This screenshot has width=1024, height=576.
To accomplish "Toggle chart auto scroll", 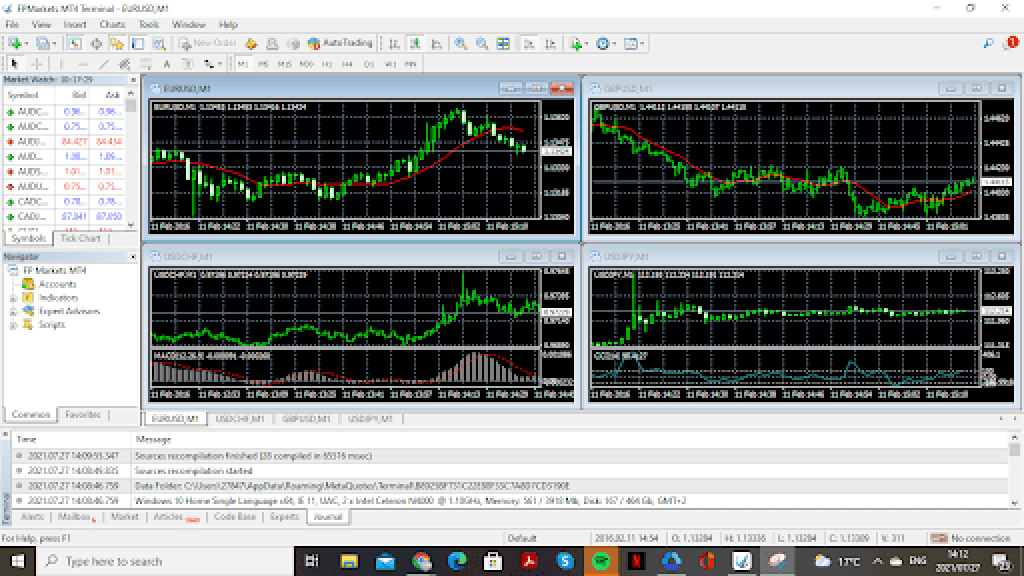I will [x=529, y=43].
